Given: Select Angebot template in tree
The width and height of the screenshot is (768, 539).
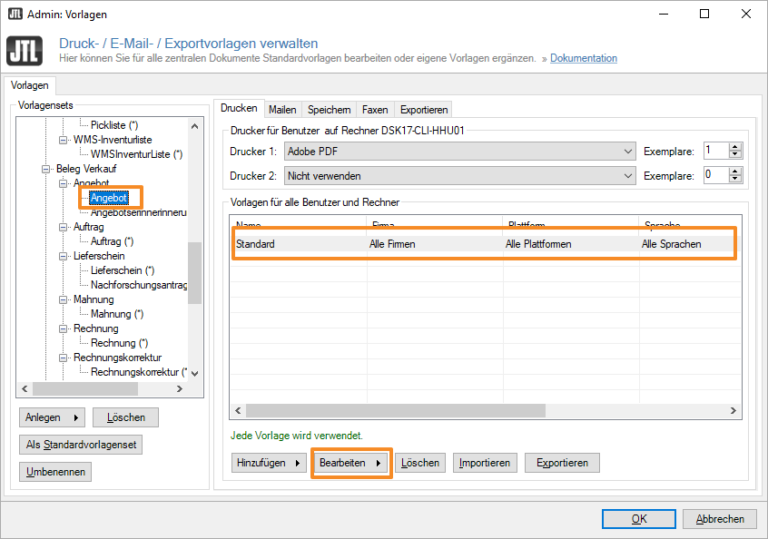Looking at the screenshot, I should [x=109, y=198].
